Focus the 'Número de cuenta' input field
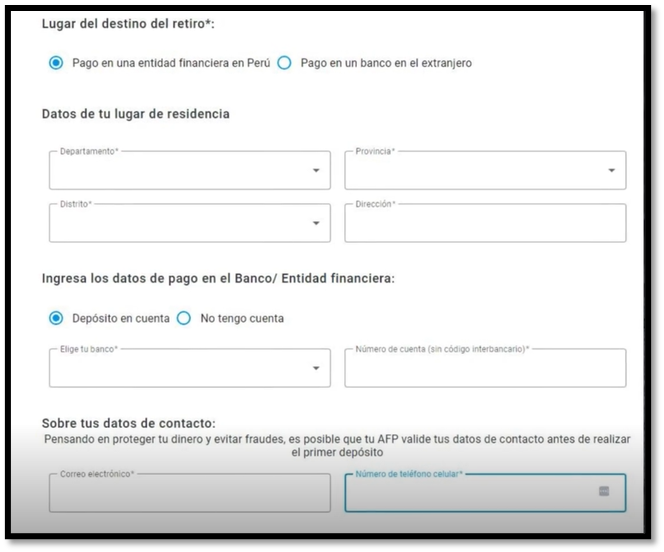The height and width of the screenshot is (552, 664). (485, 371)
